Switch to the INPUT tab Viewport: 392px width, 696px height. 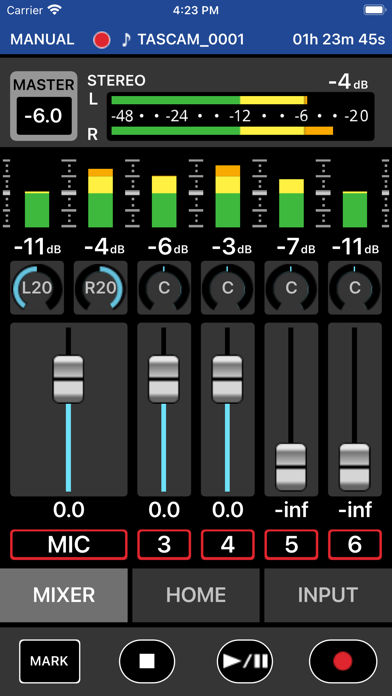pos(328,595)
